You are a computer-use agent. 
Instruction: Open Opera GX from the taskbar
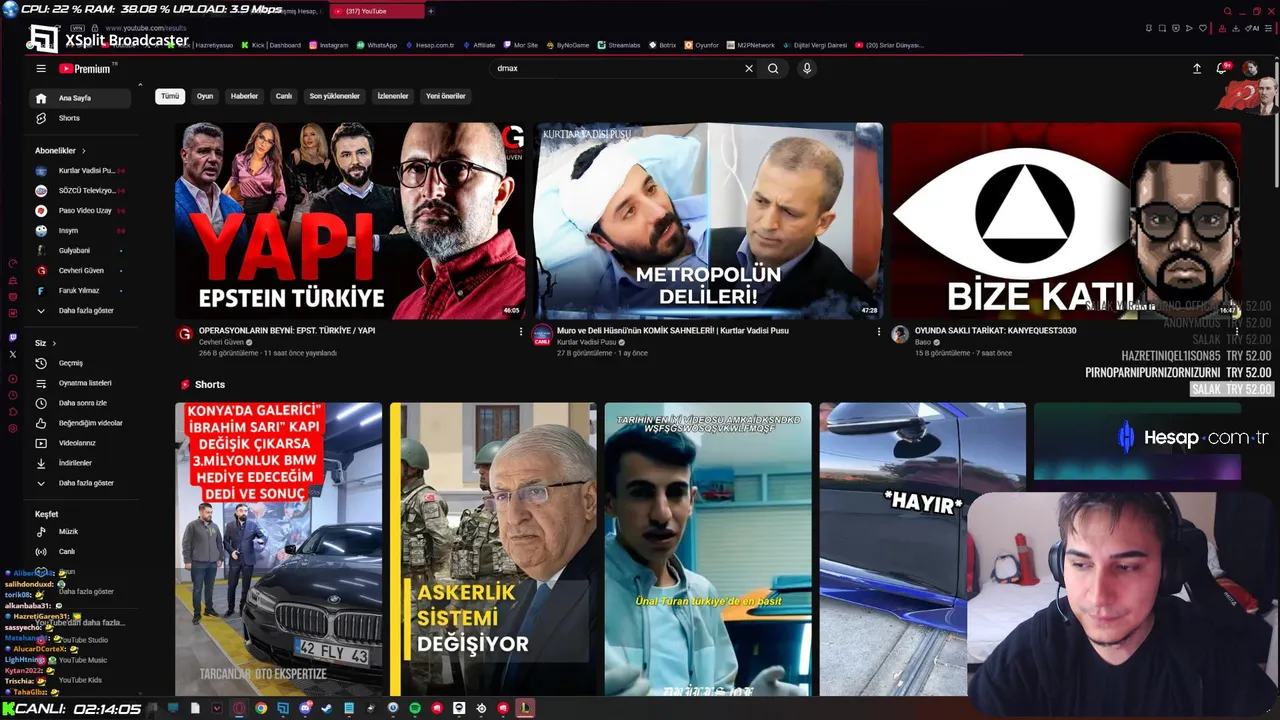pos(239,709)
